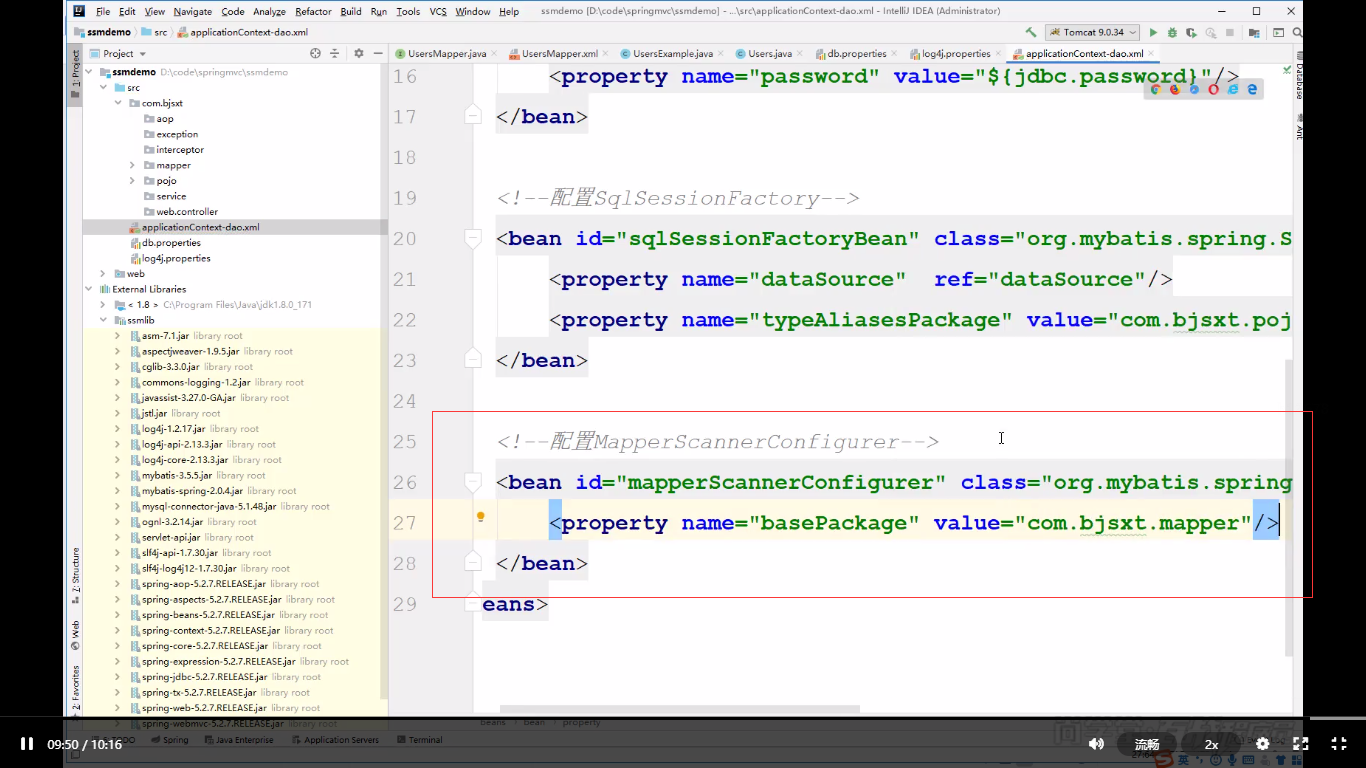Screen dimensions: 1366x768
Task: Open in Edge browser icon
Action: pyautogui.click(x=1253, y=89)
